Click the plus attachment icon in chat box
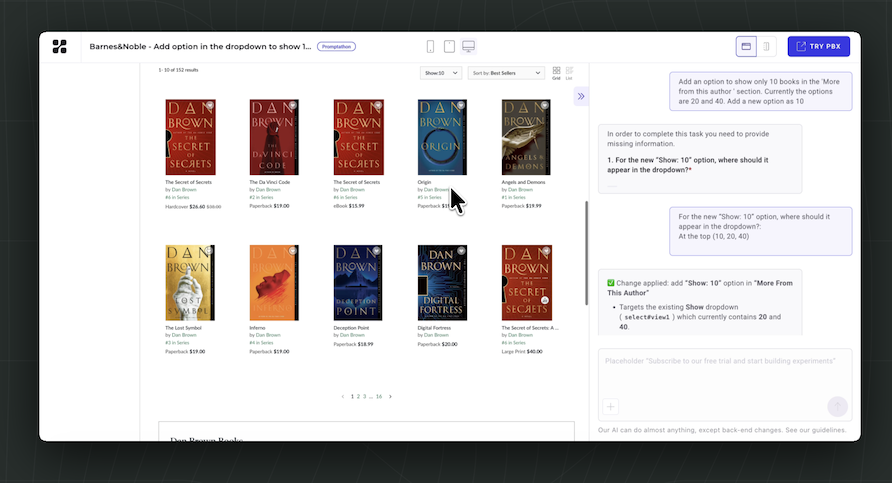The width and height of the screenshot is (892, 483). tap(610, 407)
